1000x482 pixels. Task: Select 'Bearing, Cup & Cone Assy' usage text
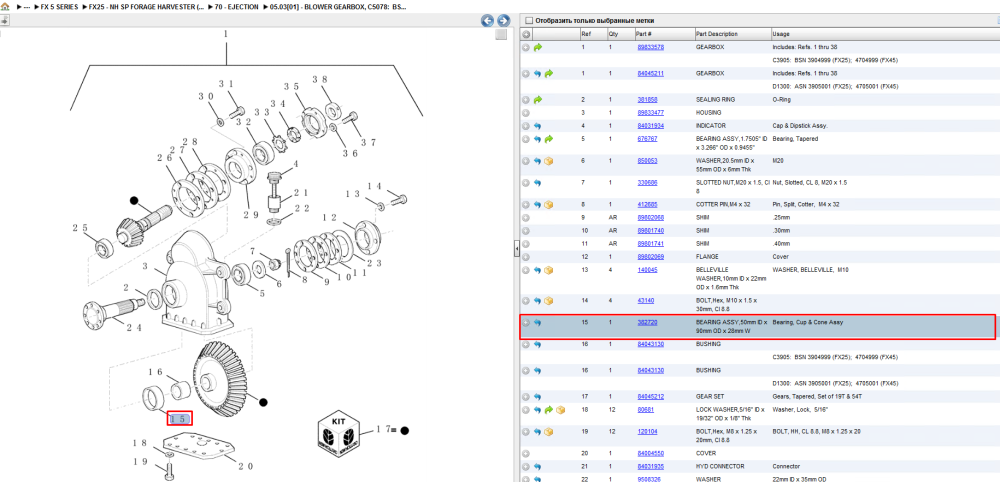click(807, 323)
